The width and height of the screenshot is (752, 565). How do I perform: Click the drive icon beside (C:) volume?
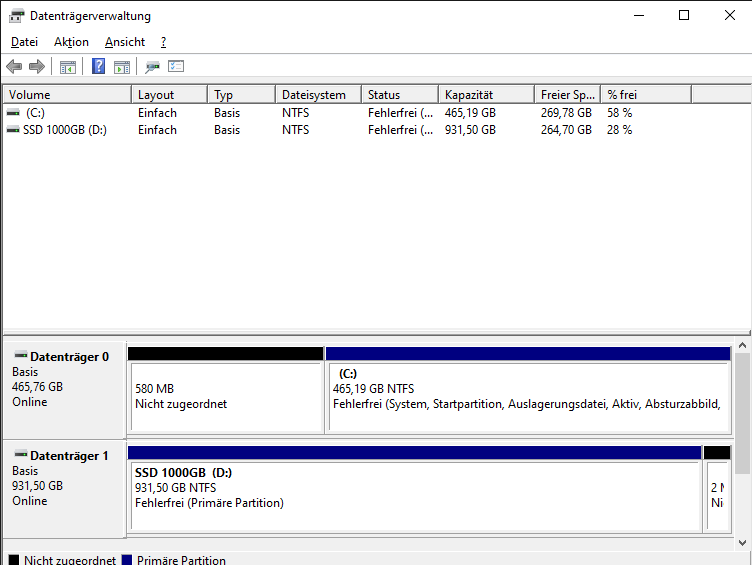coord(13,113)
